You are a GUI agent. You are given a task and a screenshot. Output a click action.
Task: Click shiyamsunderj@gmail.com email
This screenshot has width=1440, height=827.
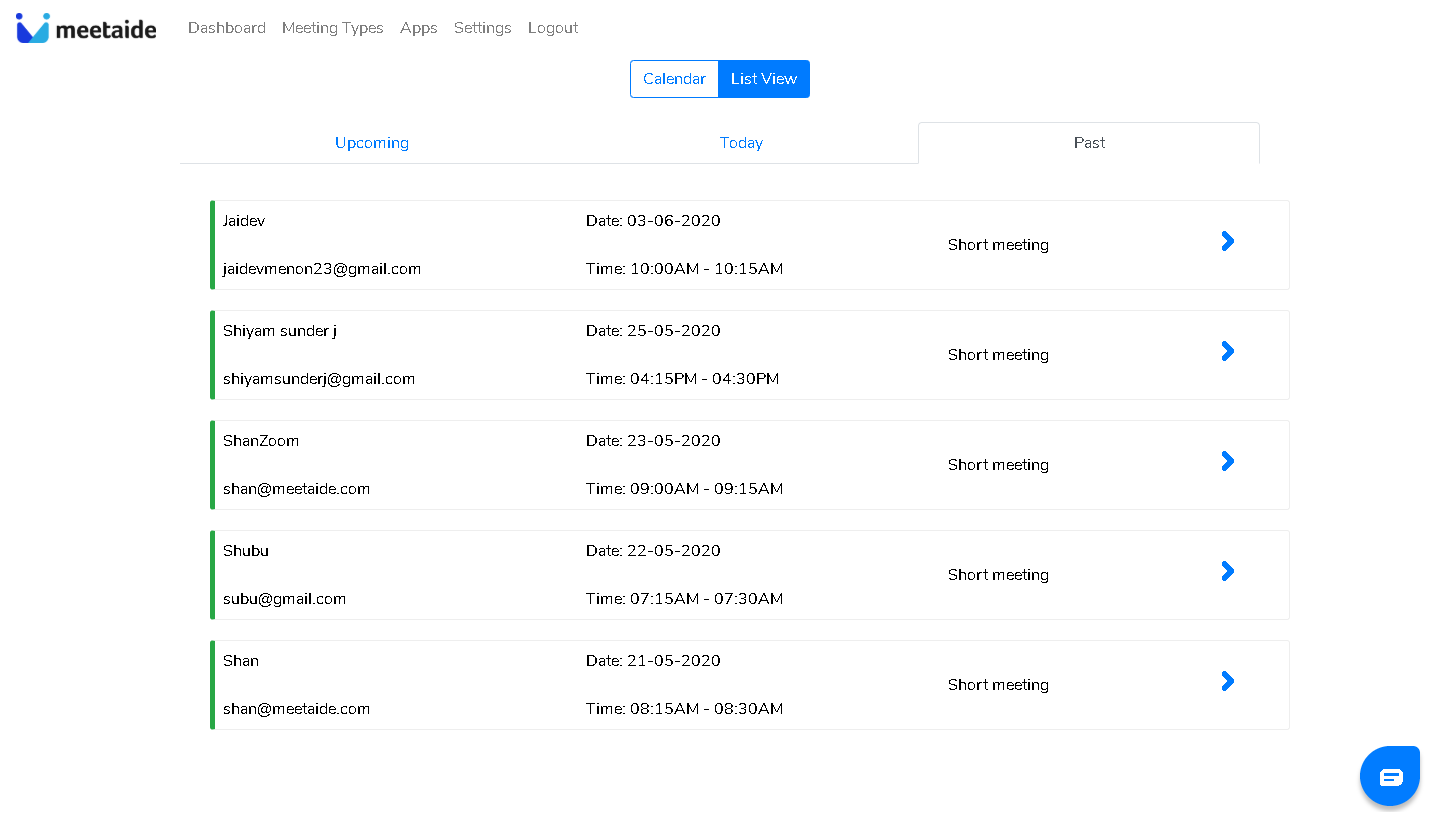[x=319, y=379]
